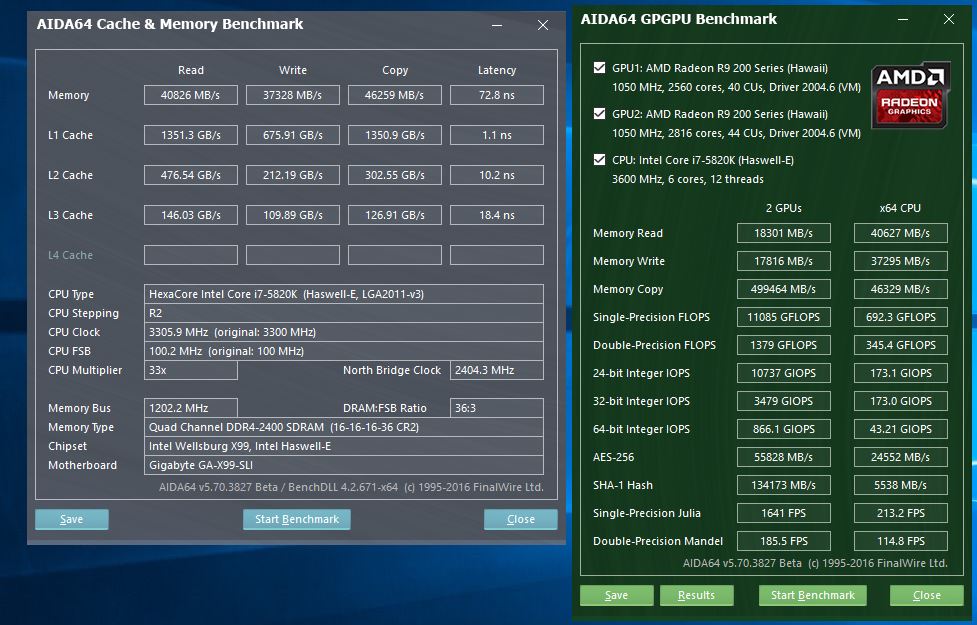This screenshot has height=625, width=977.
Task: Select L1 Cache latency 1.1 ns field
Action: 497,135
